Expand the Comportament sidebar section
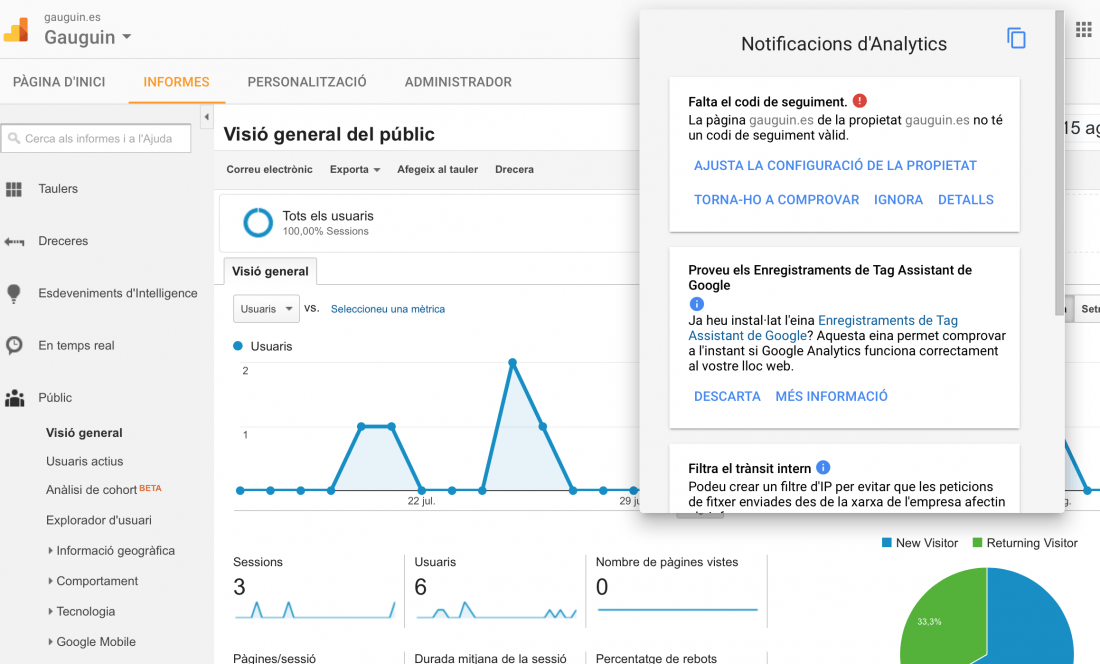The height and width of the screenshot is (664, 1100). pos(50,581)
